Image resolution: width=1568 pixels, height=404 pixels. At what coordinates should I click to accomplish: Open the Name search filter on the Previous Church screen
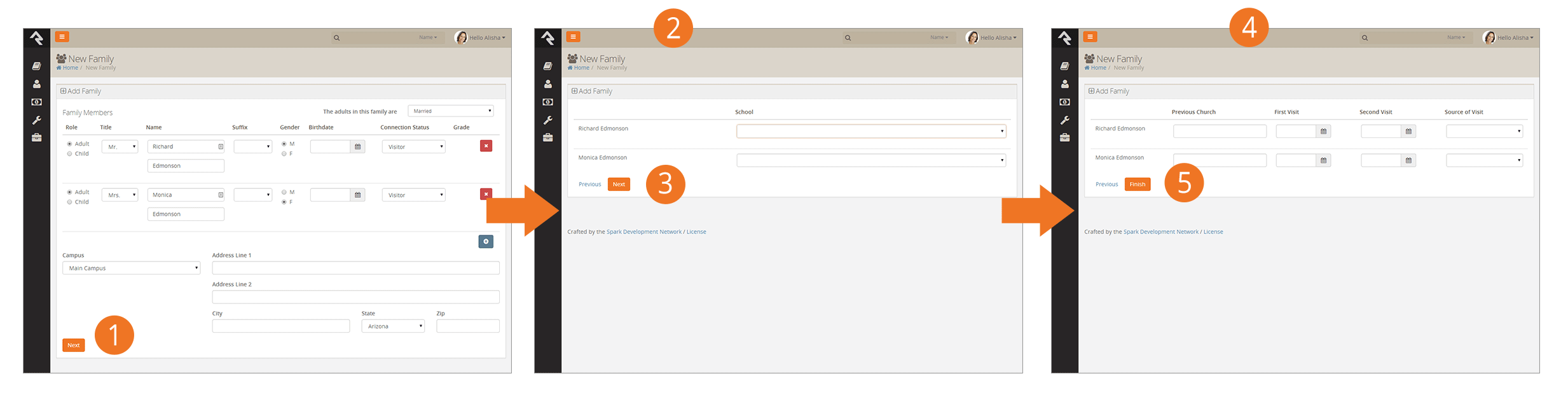pyautogui.click(x=1456, y=38)
